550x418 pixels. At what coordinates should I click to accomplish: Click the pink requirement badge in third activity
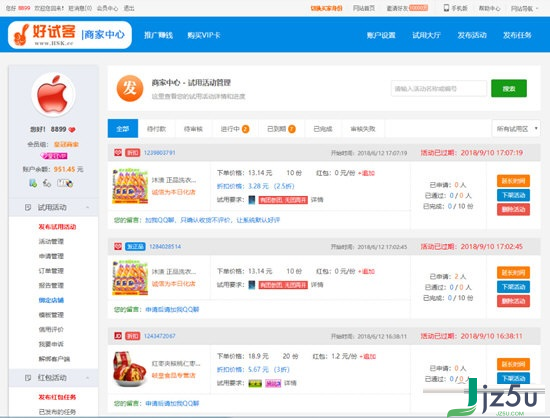273,383
